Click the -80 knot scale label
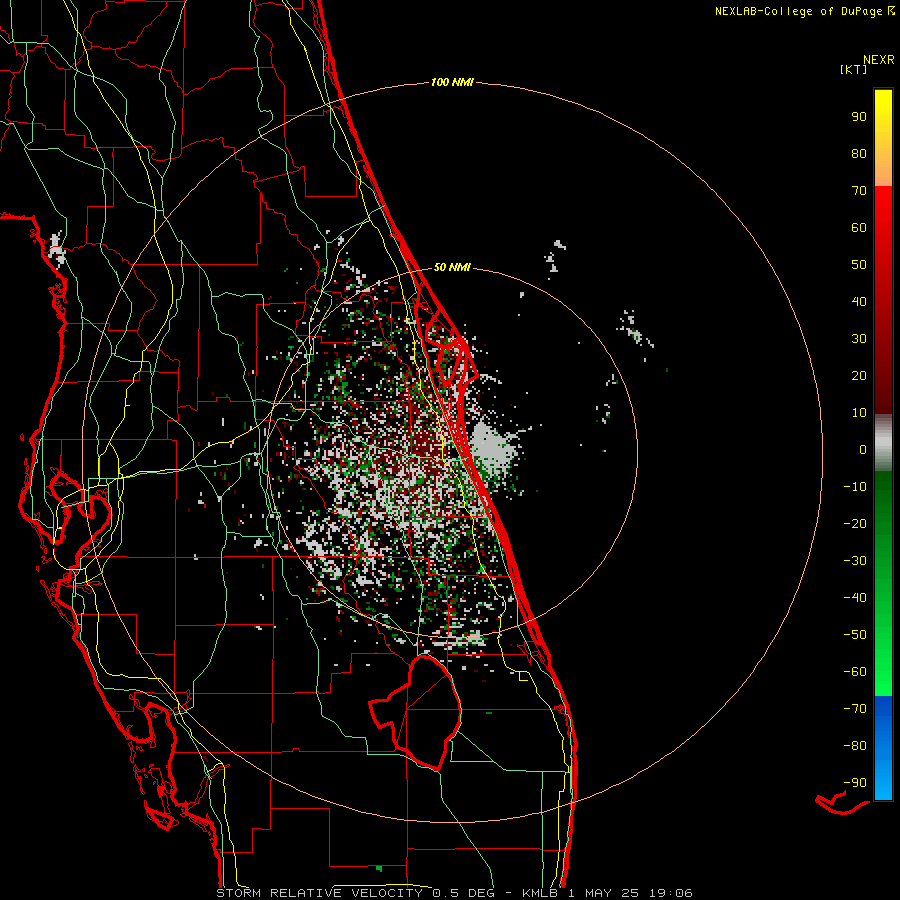Image resolution: width=900 pixels, height=900 pixels. pos(855,746)
